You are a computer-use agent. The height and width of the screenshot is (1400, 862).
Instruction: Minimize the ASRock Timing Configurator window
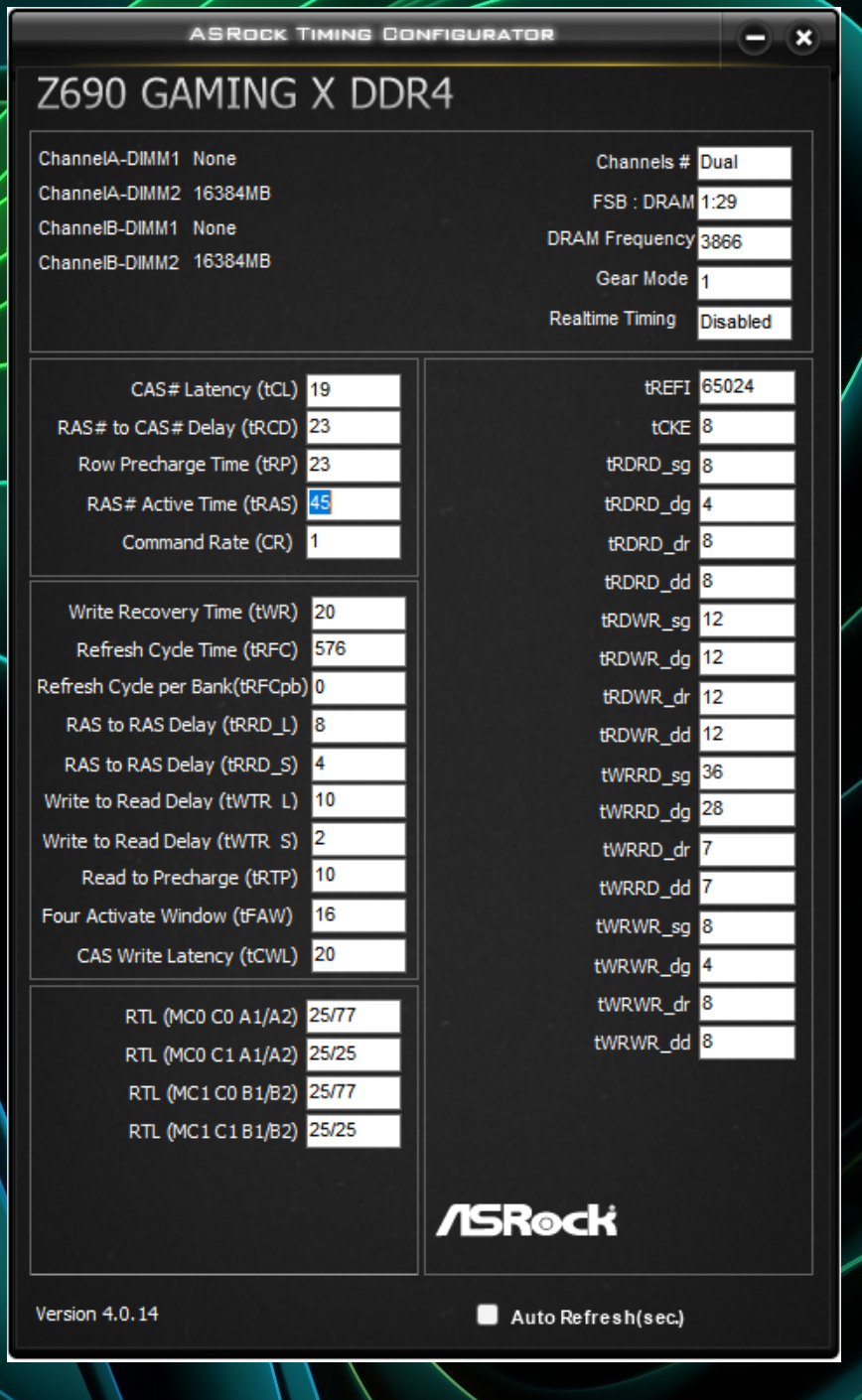(756, 39)
